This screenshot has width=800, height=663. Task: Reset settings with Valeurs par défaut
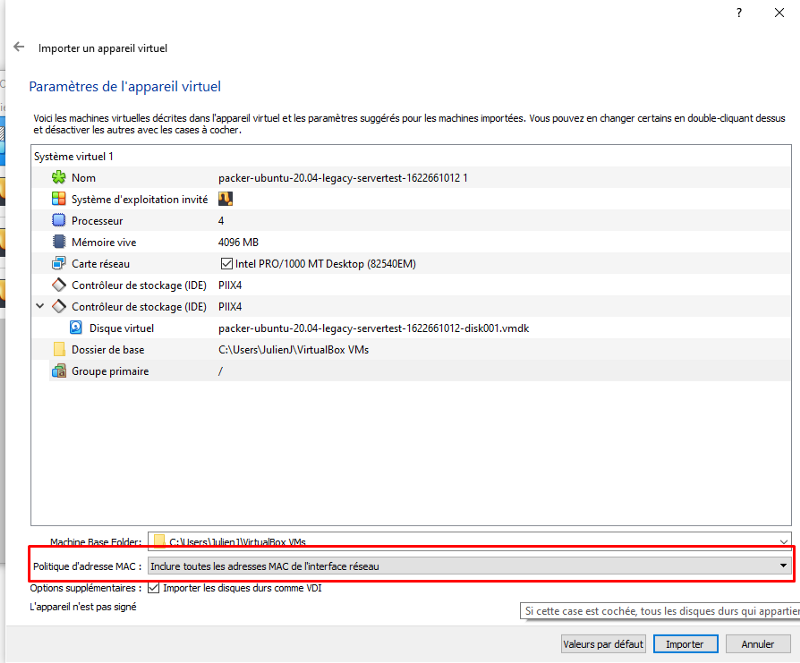pos(603,644)
